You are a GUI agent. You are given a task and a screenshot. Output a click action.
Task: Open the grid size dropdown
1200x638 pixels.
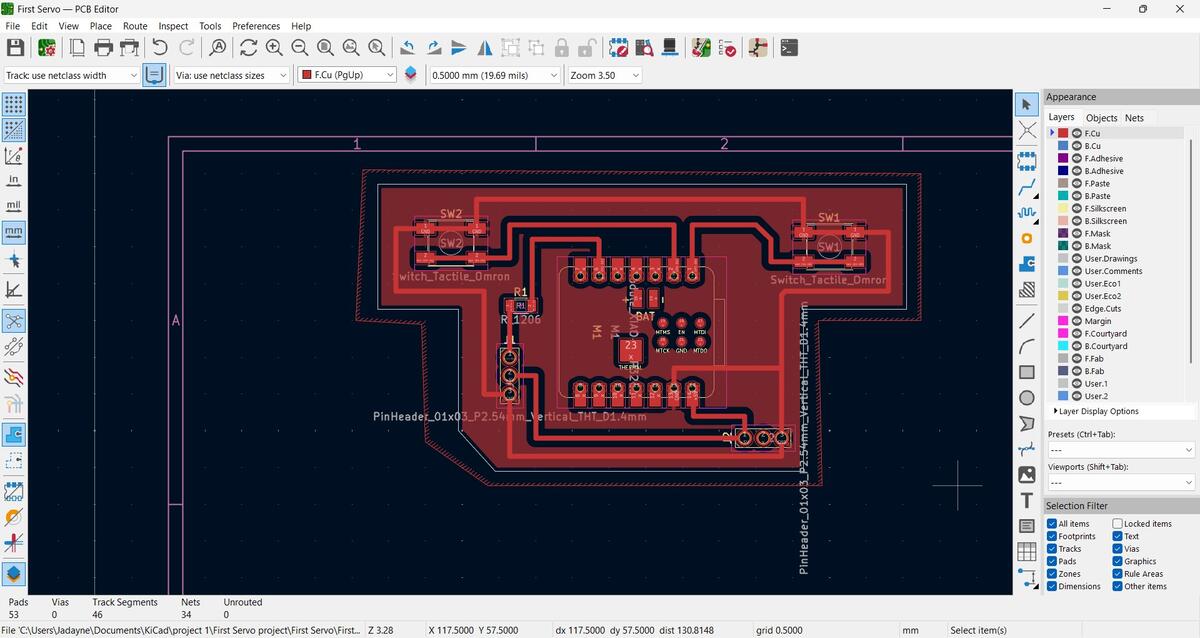click(x=494, y=75)
